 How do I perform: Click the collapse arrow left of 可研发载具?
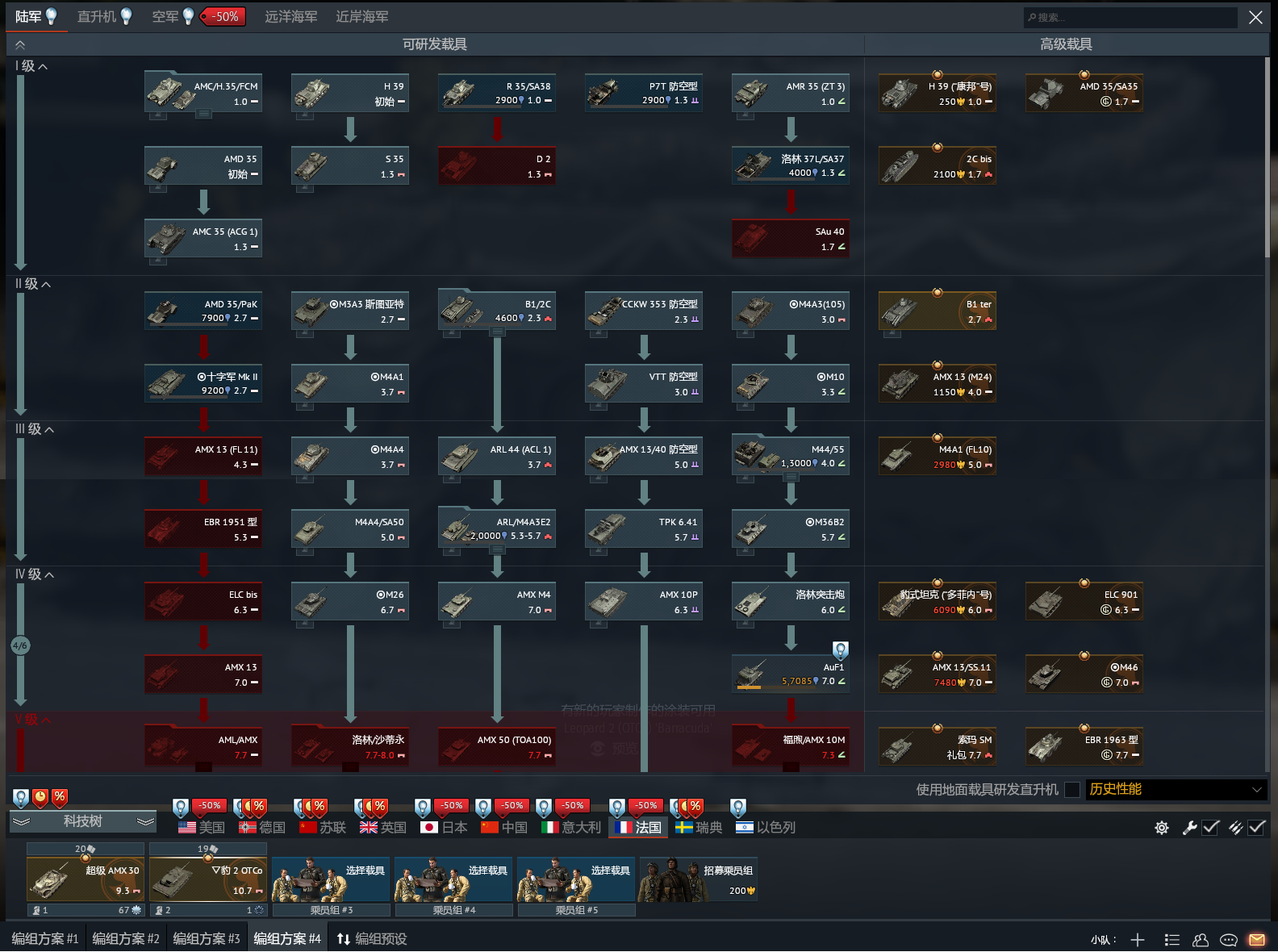20,45
